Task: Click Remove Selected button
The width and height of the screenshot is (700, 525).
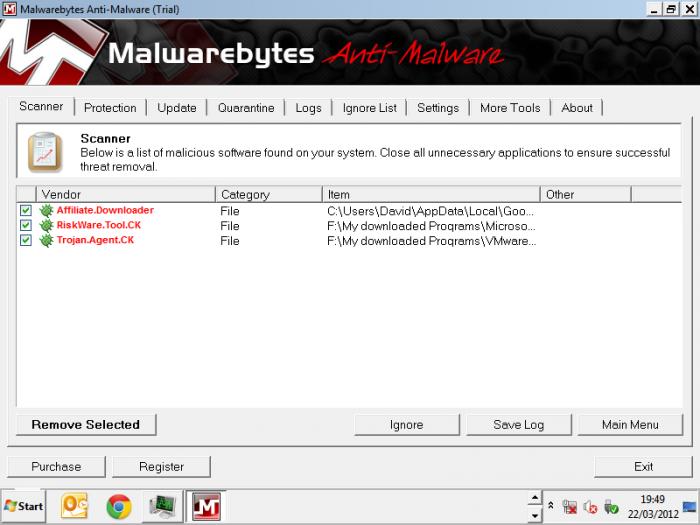Action: tap(86, 425)
